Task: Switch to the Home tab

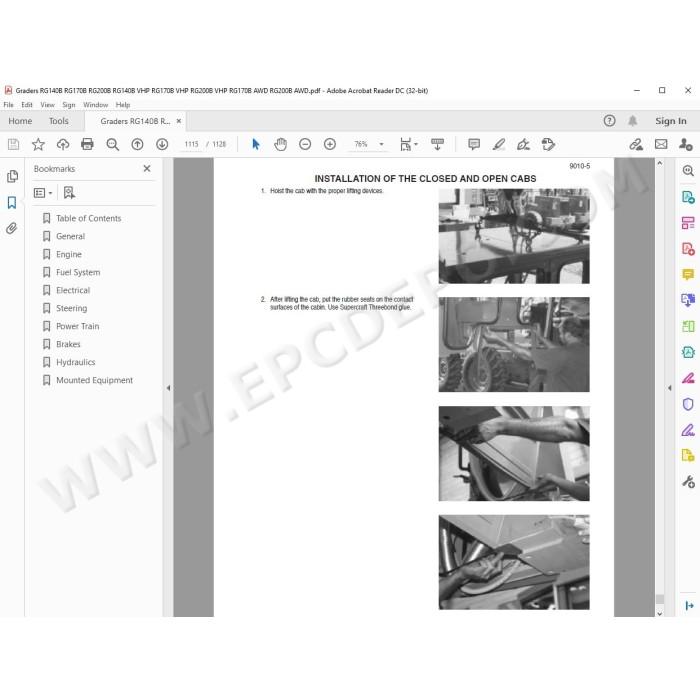Action: click(20, 121)
